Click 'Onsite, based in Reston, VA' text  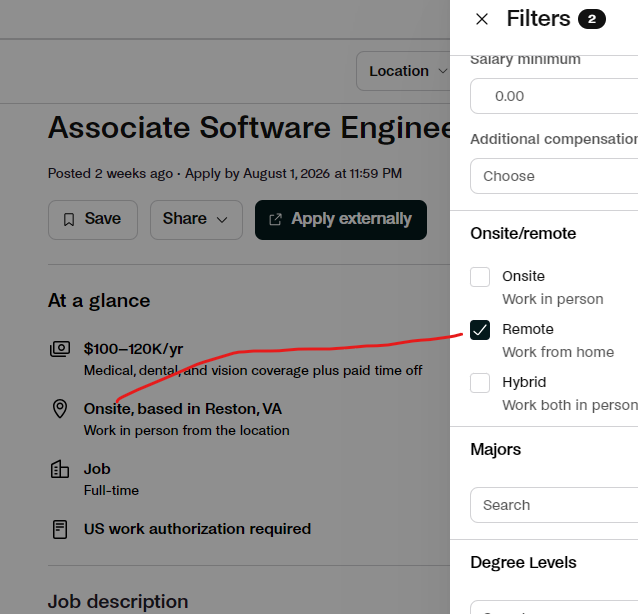click(x=183, y=409)
